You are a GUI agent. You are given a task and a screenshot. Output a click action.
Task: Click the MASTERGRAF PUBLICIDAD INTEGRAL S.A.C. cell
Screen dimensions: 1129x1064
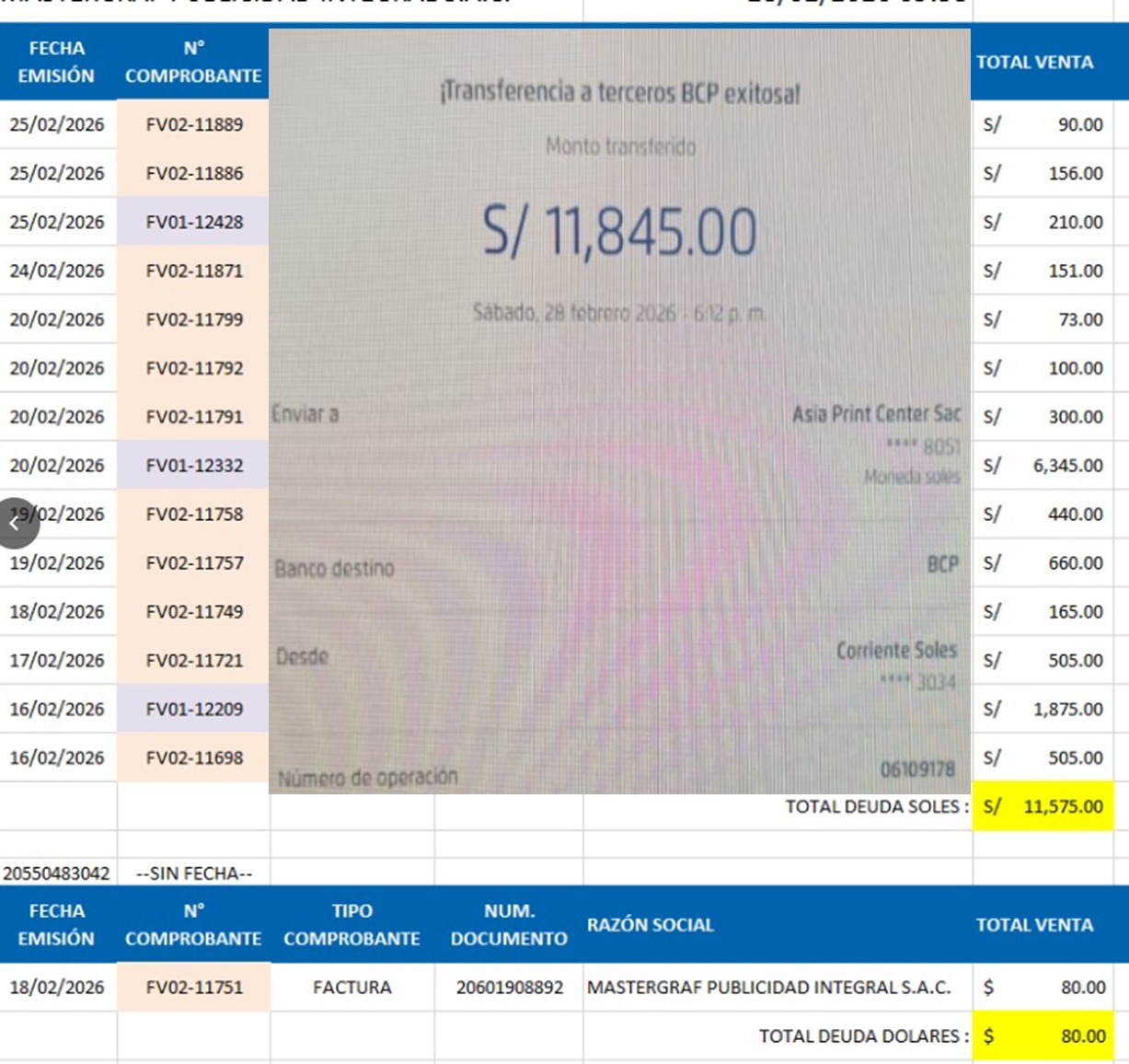768,987
